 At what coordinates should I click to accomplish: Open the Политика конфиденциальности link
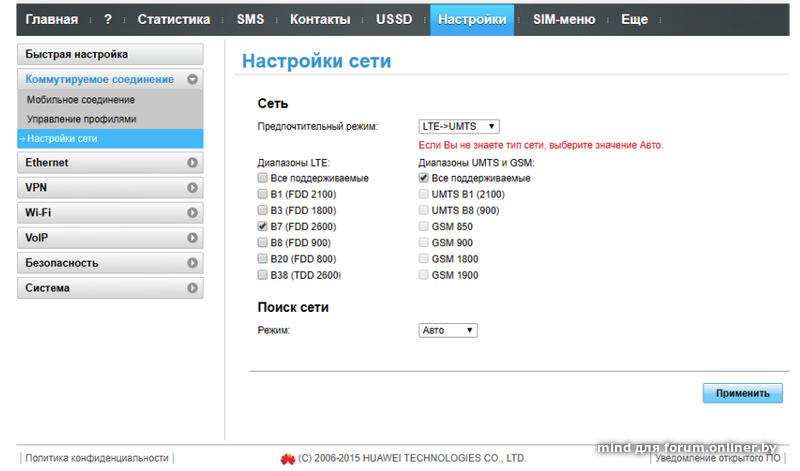click(x=97, y=458)
